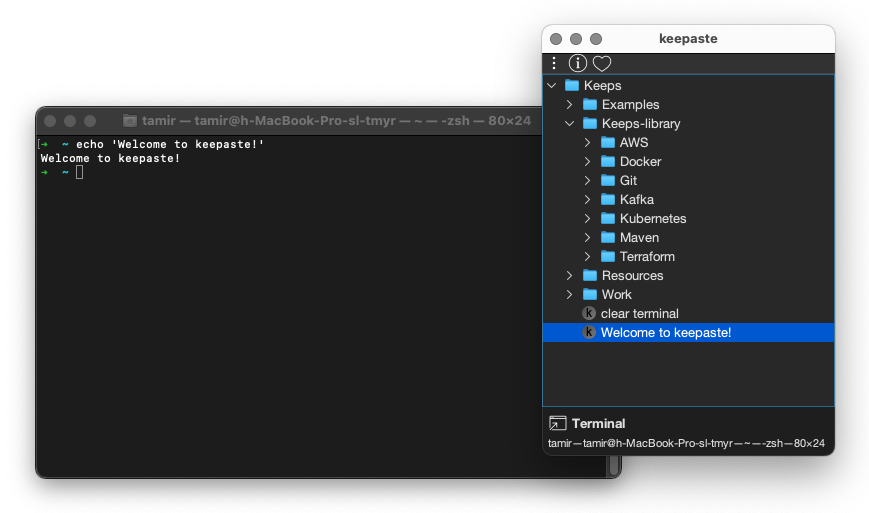The height and width of the screenshot is (513, 869).
Task: Select the Keeps-library label
Action: (x=641, y=124)
